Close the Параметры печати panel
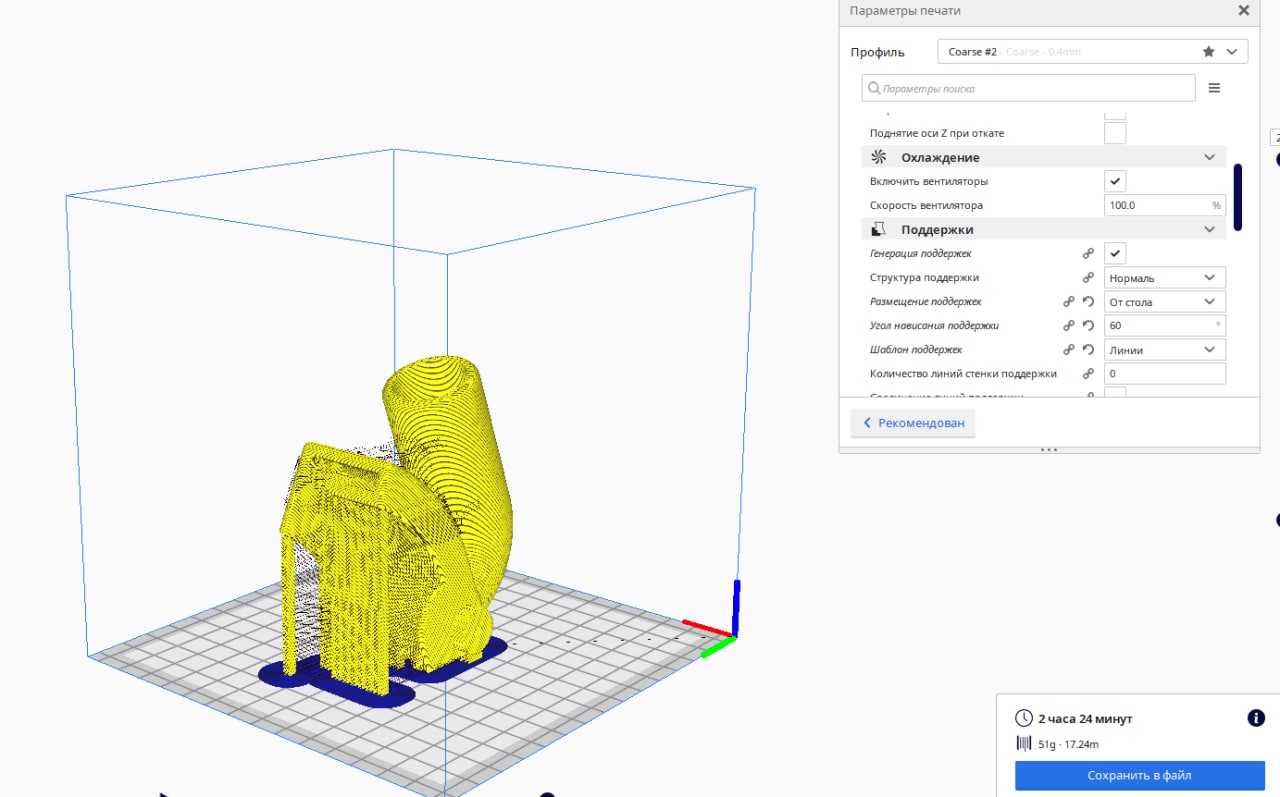Image resolution: width=1280 pixels, height=797 pixels. click(1243, 10)
